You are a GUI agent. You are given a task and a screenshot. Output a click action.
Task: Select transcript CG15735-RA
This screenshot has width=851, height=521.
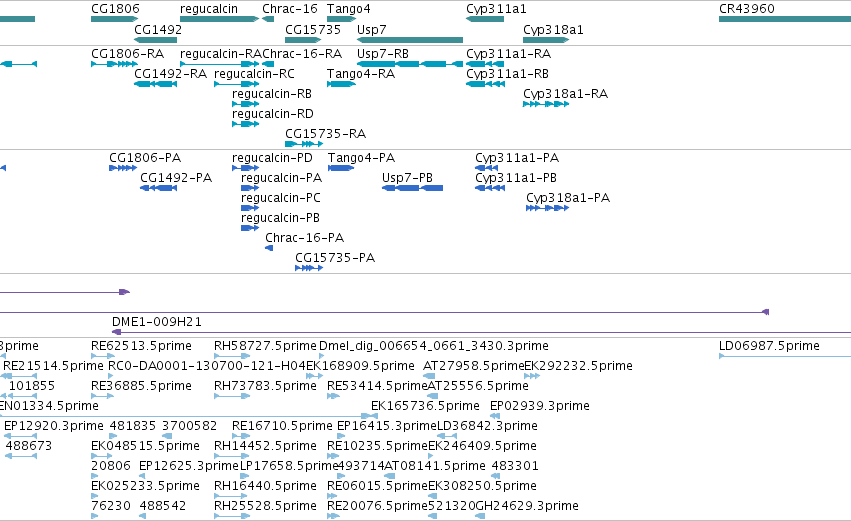click(326, 134)
